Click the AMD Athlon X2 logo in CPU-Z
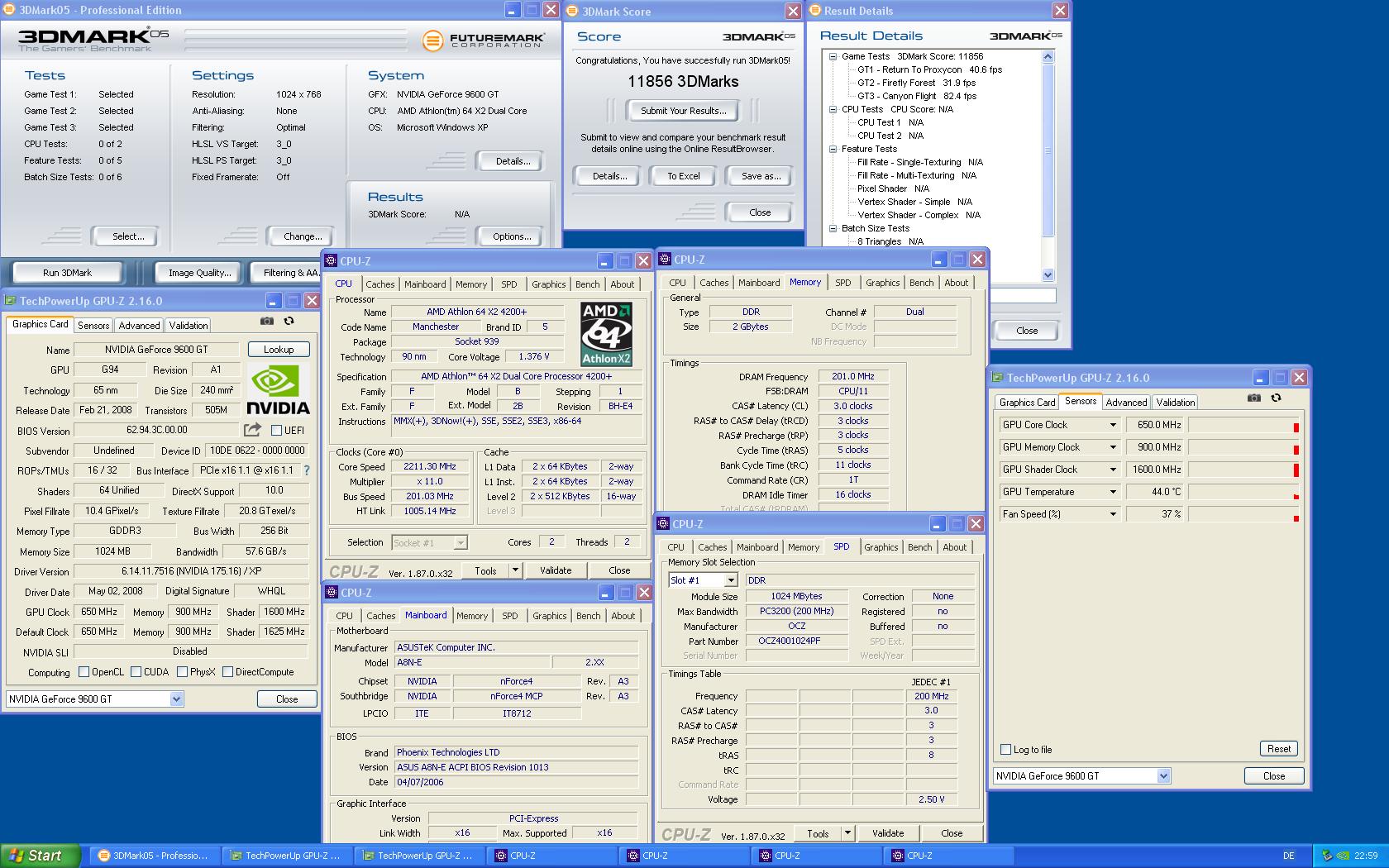The height and width of the screenshot is (868, 1389). point(606,334)
